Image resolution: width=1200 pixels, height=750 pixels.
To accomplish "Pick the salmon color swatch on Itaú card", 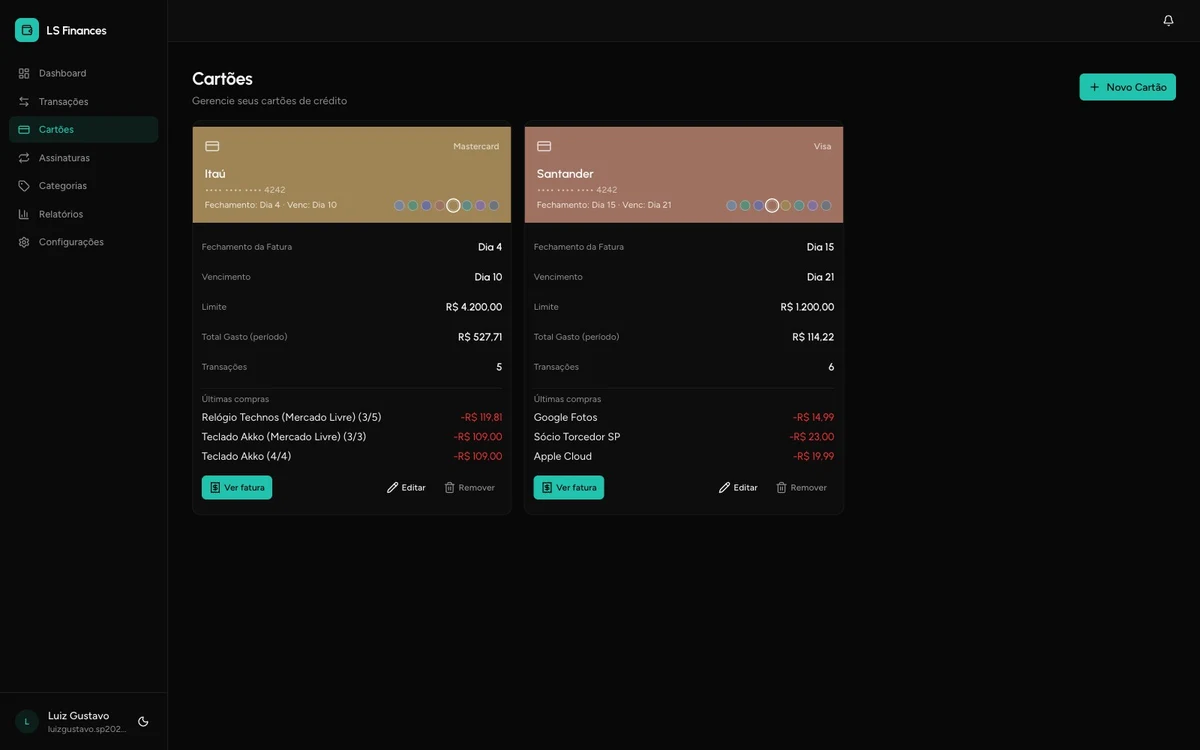I will 440,205.
